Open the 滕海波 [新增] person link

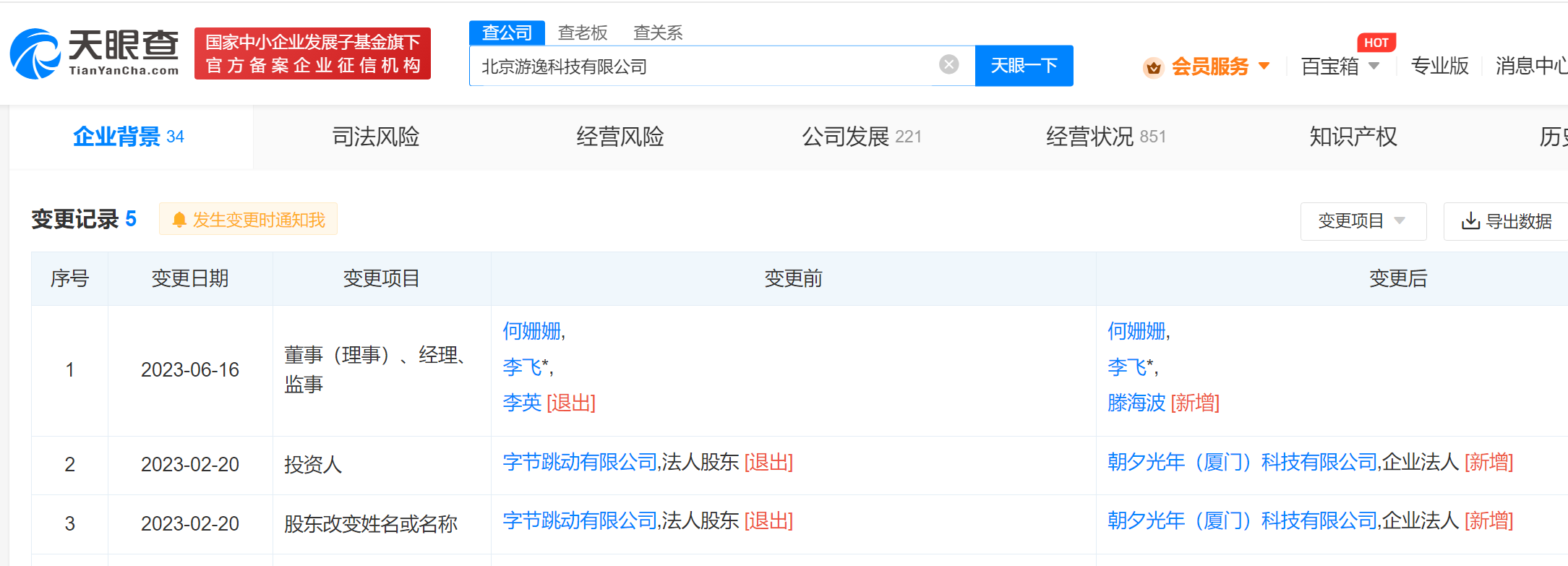(1136, 403)
